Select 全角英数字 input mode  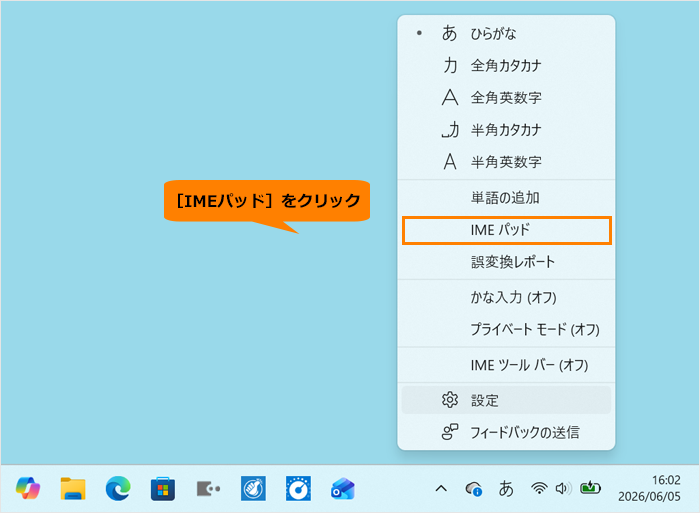pyautogui.click(x=506, y=98)
